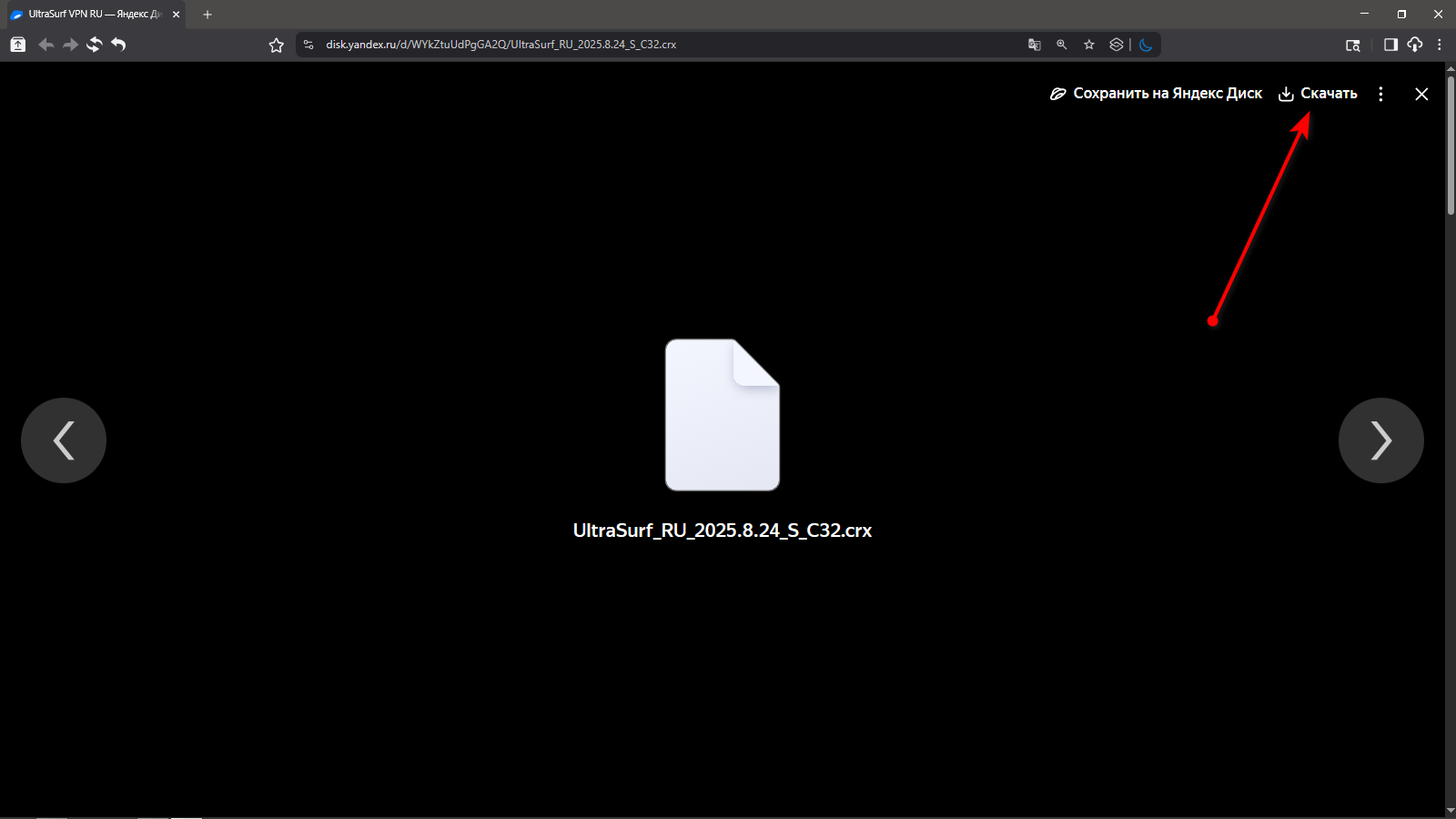Click the download arrow icon beside Скачать
This screenshot has width=1456, height=819.
point(1286,94)
